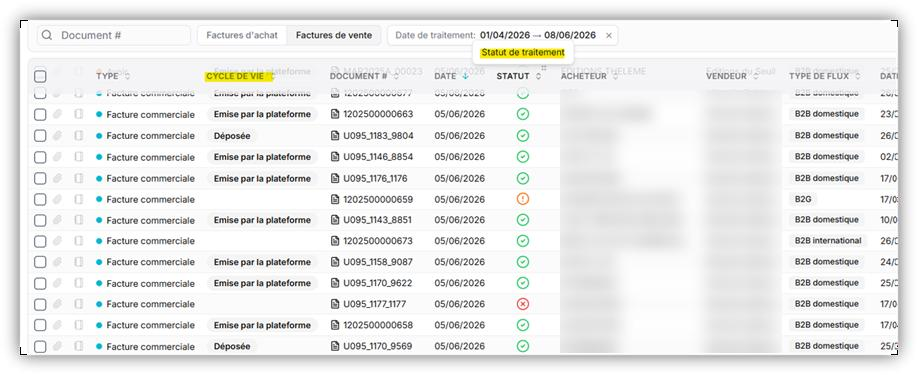Open document number U095_1170_9622
Viewport: 918px width, 375px height.
point(378,283)
